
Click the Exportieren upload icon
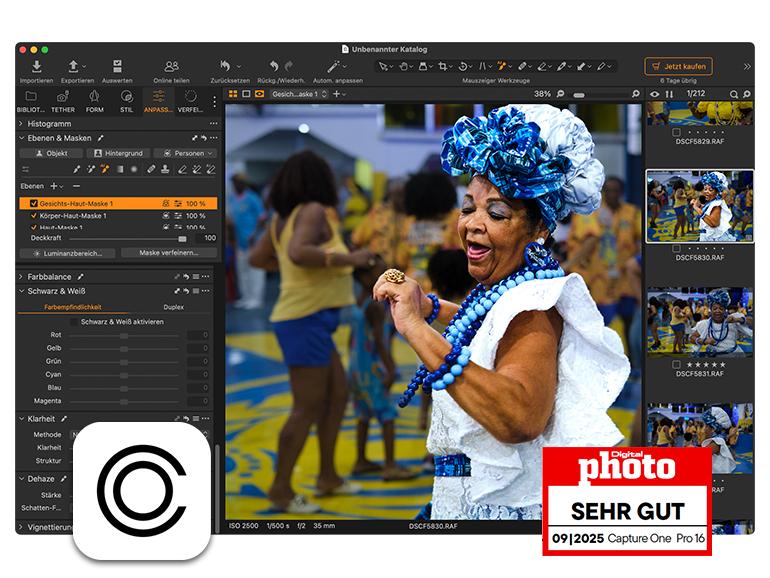point(73,66)
